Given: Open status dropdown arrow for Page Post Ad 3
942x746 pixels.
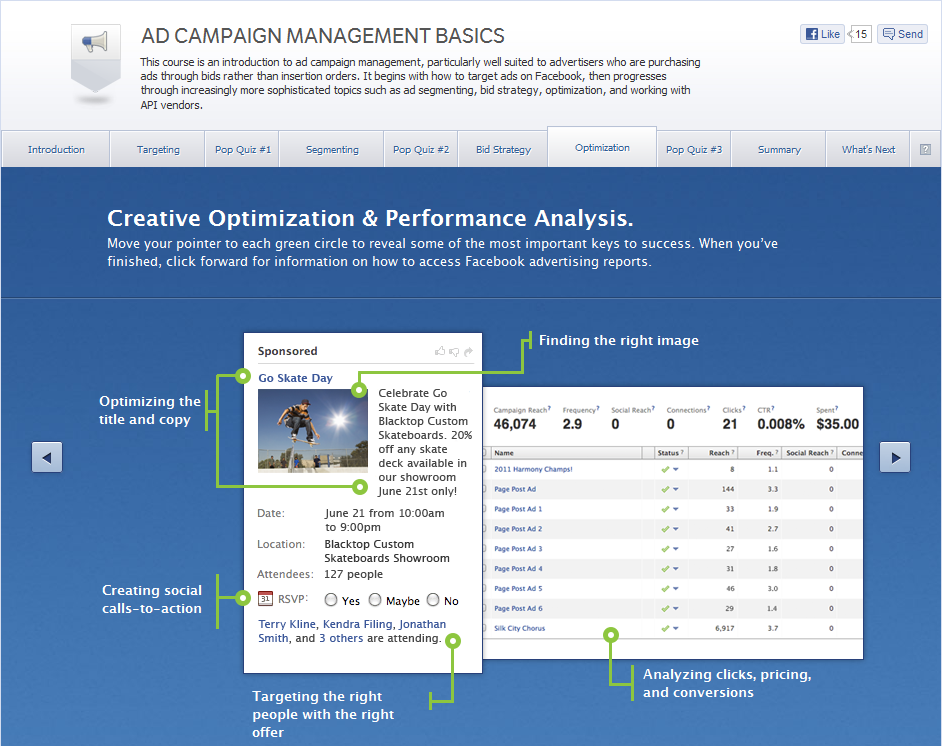Looking at the screenshot, I should 676,549.
